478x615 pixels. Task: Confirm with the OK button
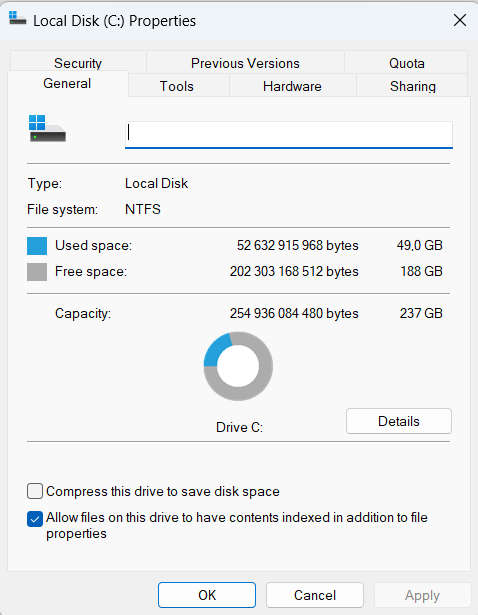click(x=207, y=595)
